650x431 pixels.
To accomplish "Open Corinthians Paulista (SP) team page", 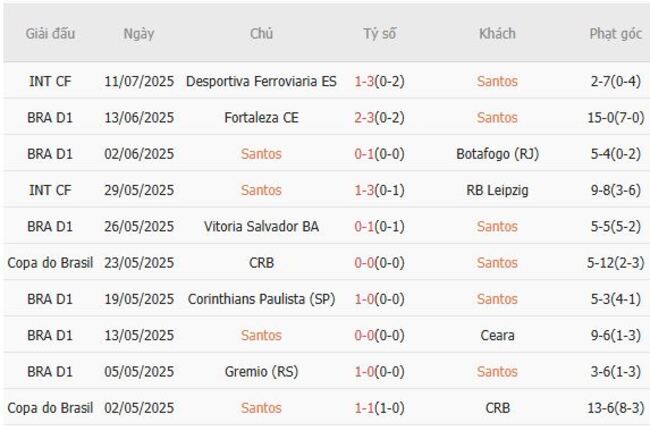I will pyautogui.click(x=261, y=299).
